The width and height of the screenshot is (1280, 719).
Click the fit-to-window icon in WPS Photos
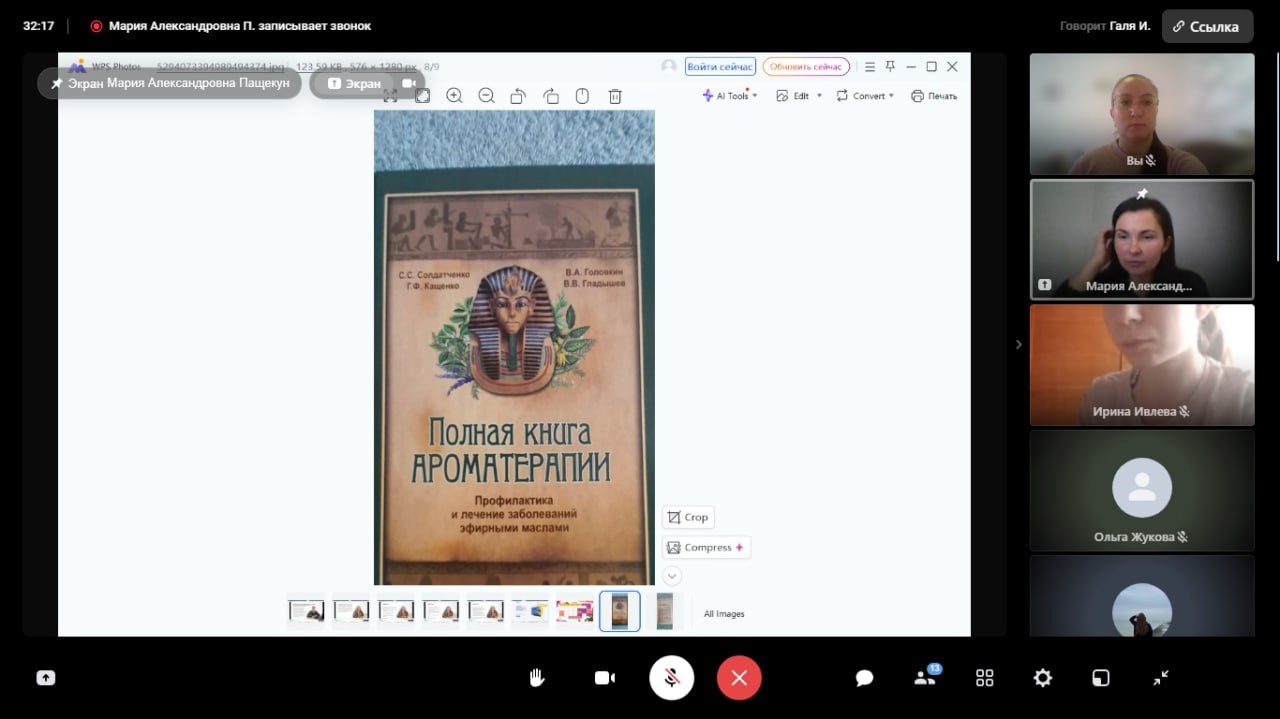(422, 96)
